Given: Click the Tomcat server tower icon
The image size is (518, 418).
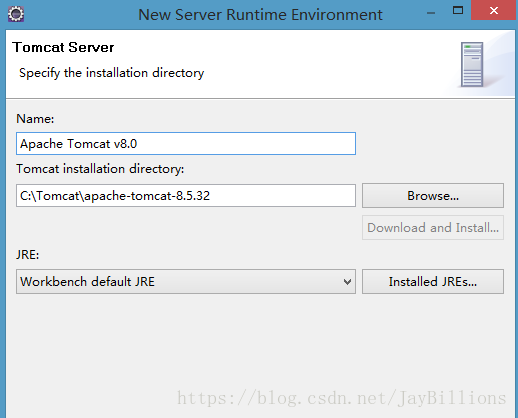Looking at the screenshot, I should tap(472, 64).
